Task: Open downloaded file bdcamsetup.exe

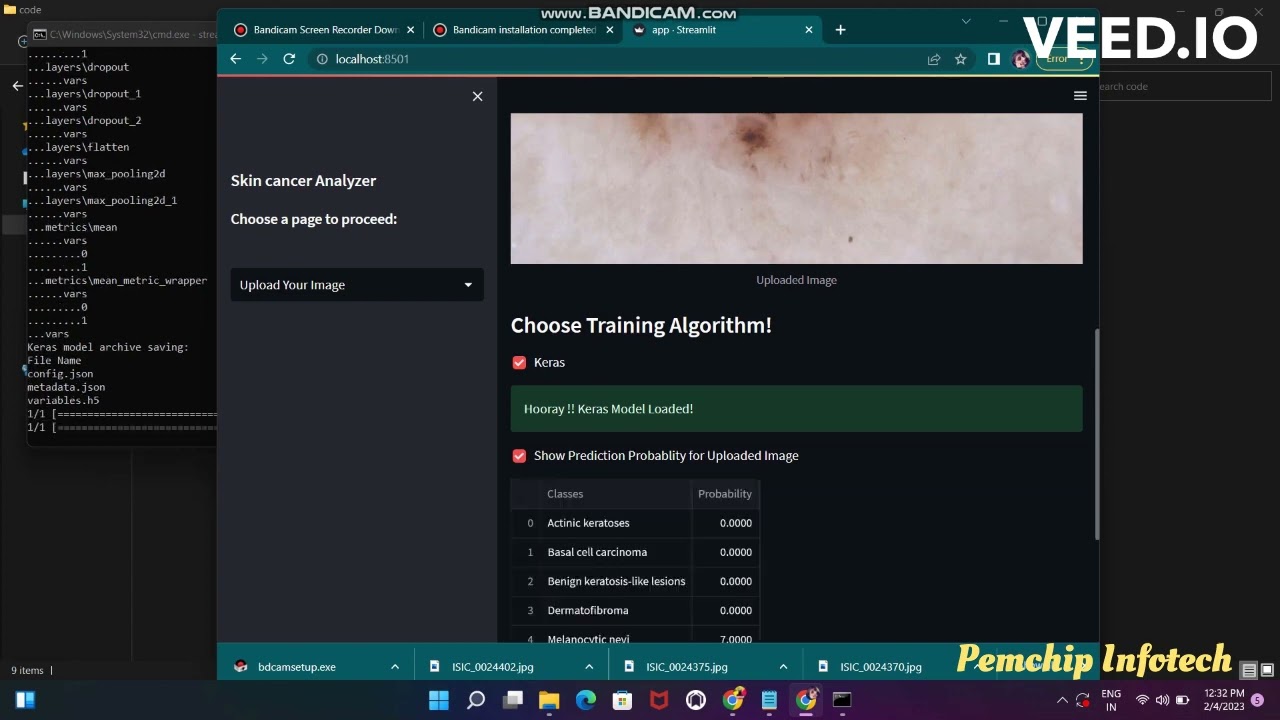Action: click(x=297, y=667)
